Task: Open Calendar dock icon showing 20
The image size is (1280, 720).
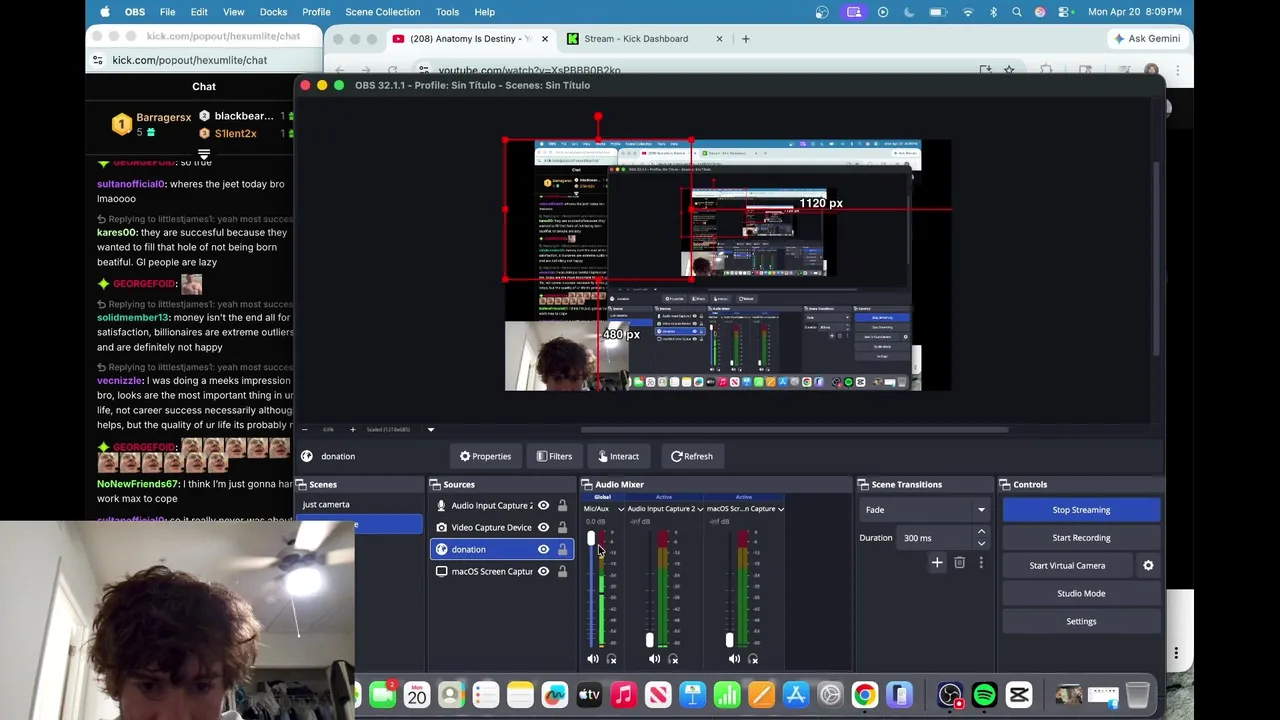Action: [416, 695]
